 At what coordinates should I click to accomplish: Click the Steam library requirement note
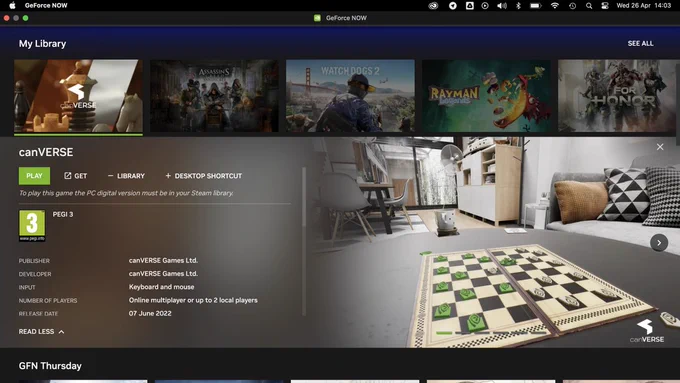(126, 193)
